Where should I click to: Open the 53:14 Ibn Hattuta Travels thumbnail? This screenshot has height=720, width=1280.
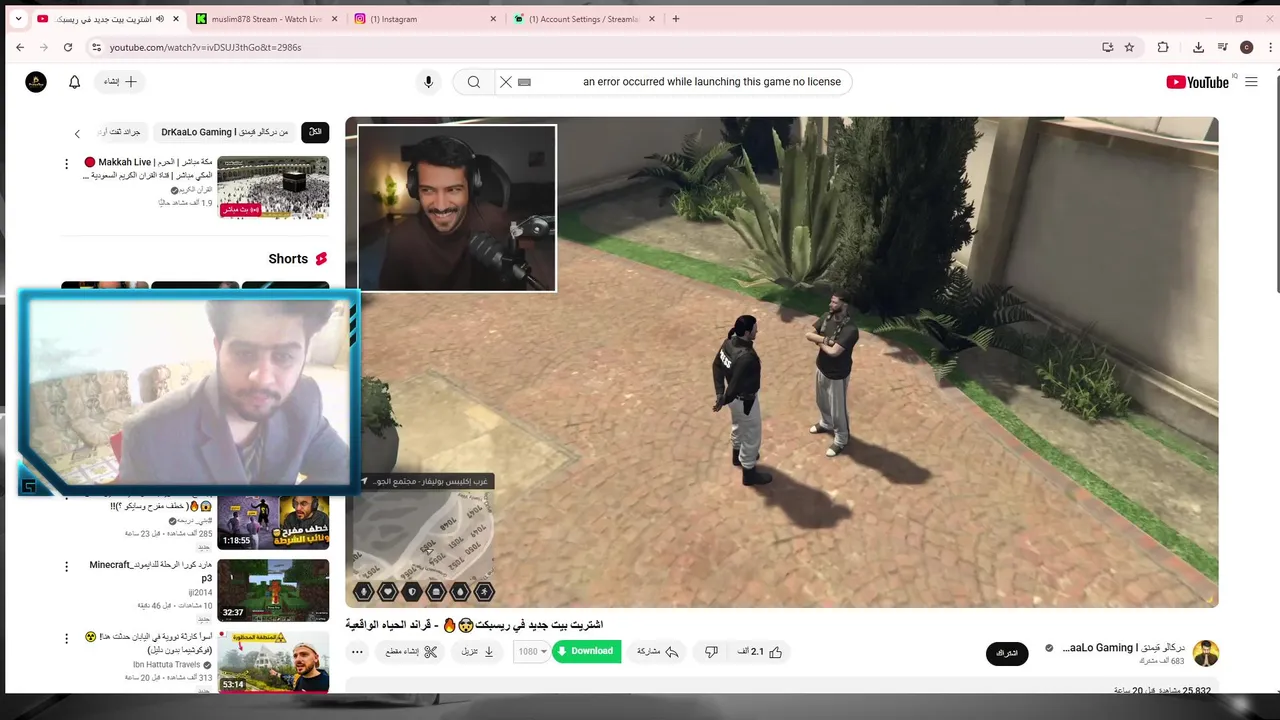[x=273, y=661]
